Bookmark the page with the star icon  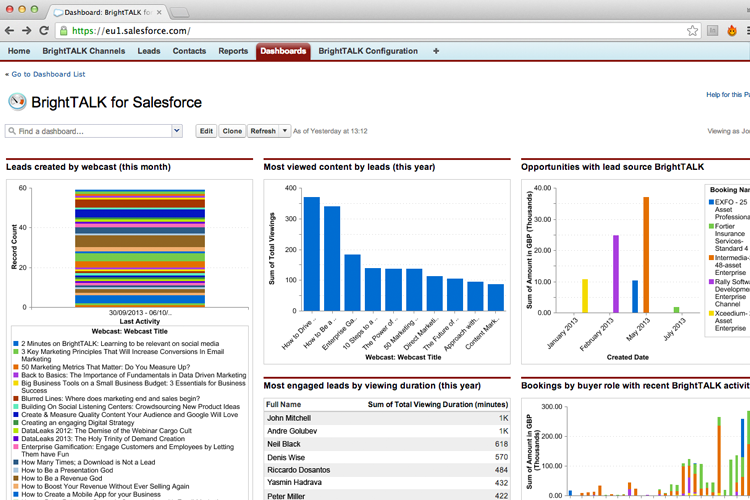click(692, 31)
